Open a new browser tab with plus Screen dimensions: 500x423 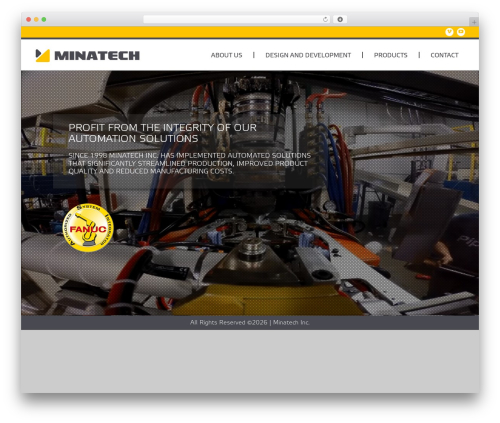pos(474,22)
